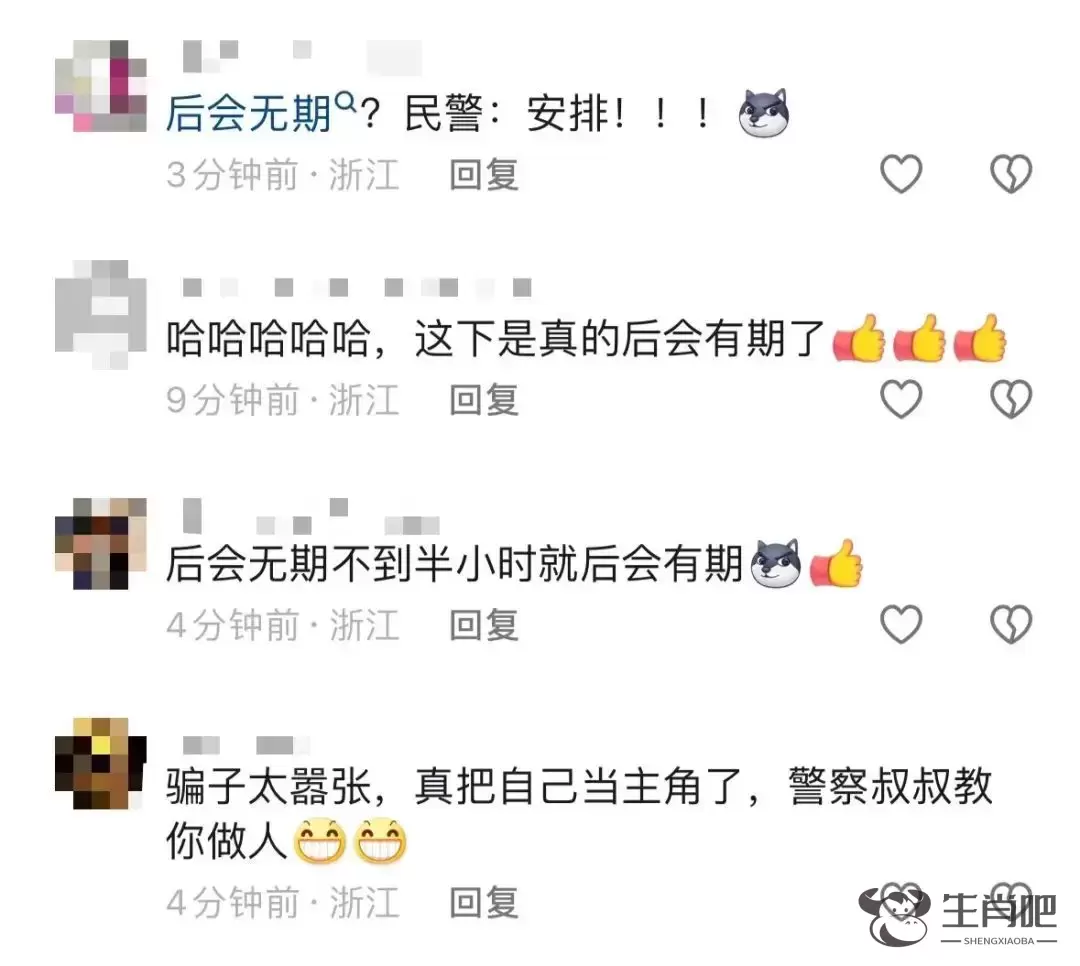Like the first comment about 民警 安排
This screenshot has width=1080, height=966.
[901, 174]
